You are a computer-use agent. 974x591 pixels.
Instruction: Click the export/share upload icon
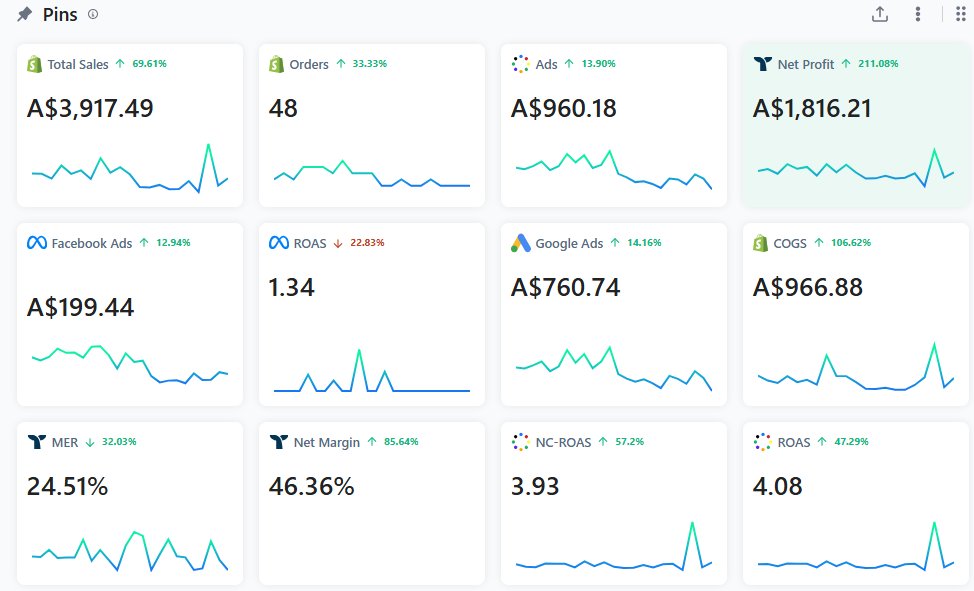point(880,14)
